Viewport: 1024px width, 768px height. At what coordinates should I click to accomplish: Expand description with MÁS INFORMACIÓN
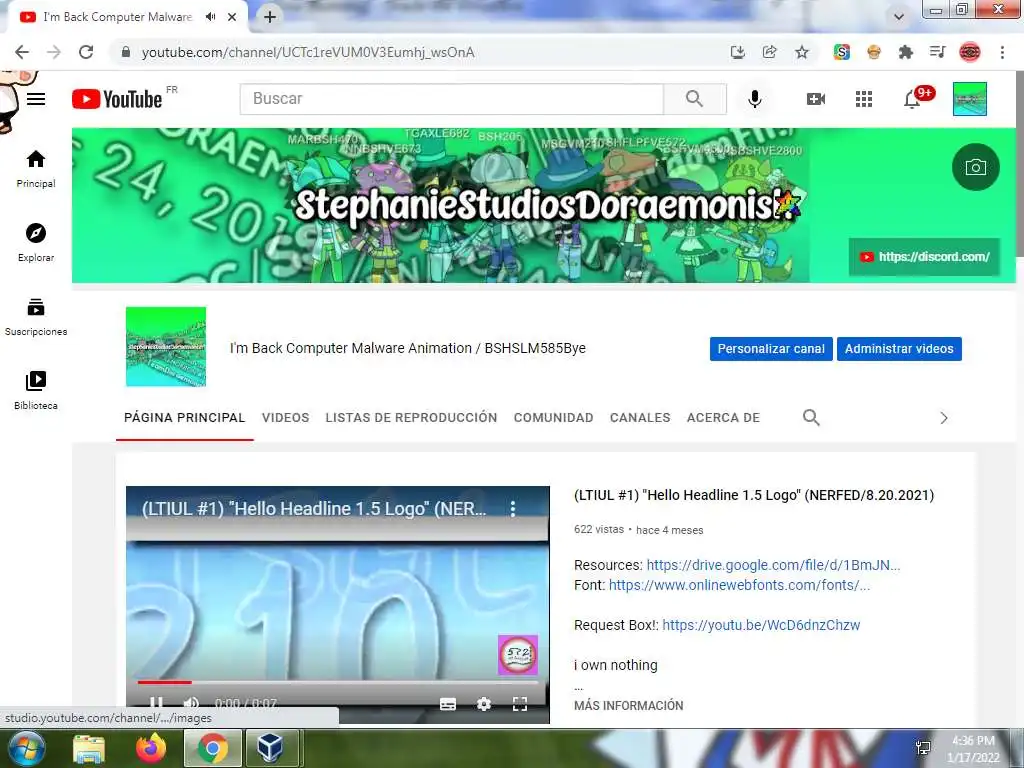click(628, 705)
